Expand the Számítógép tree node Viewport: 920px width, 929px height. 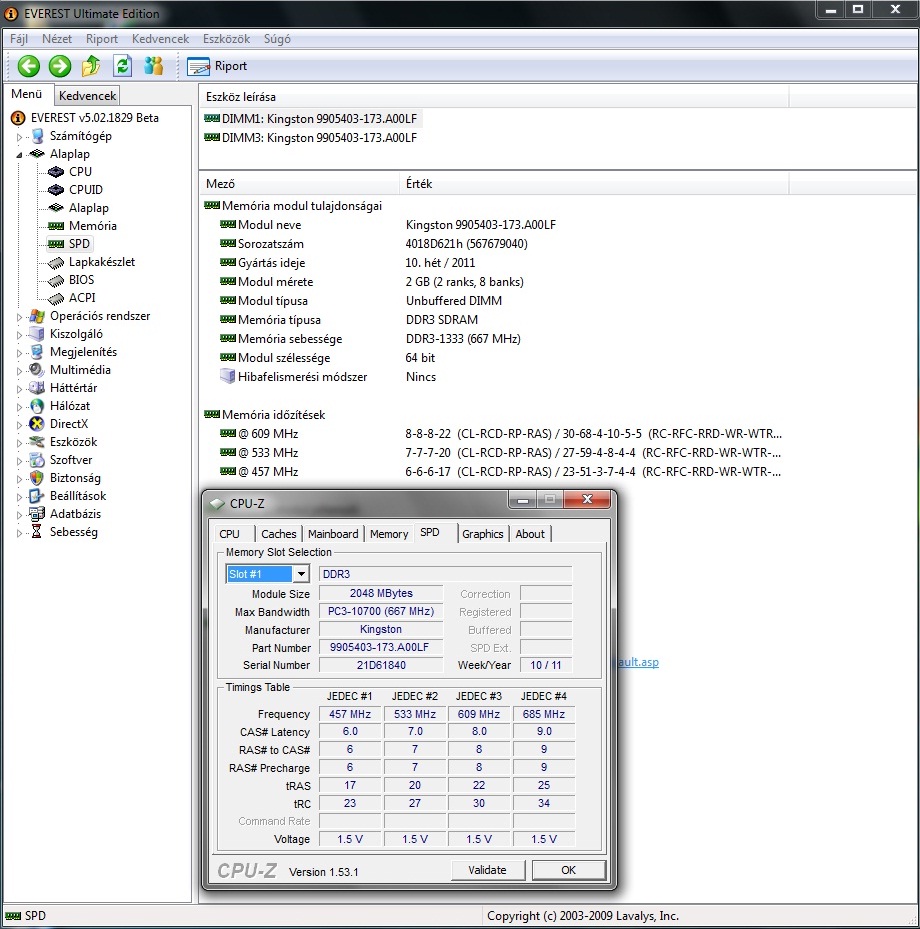pos(20,137)
